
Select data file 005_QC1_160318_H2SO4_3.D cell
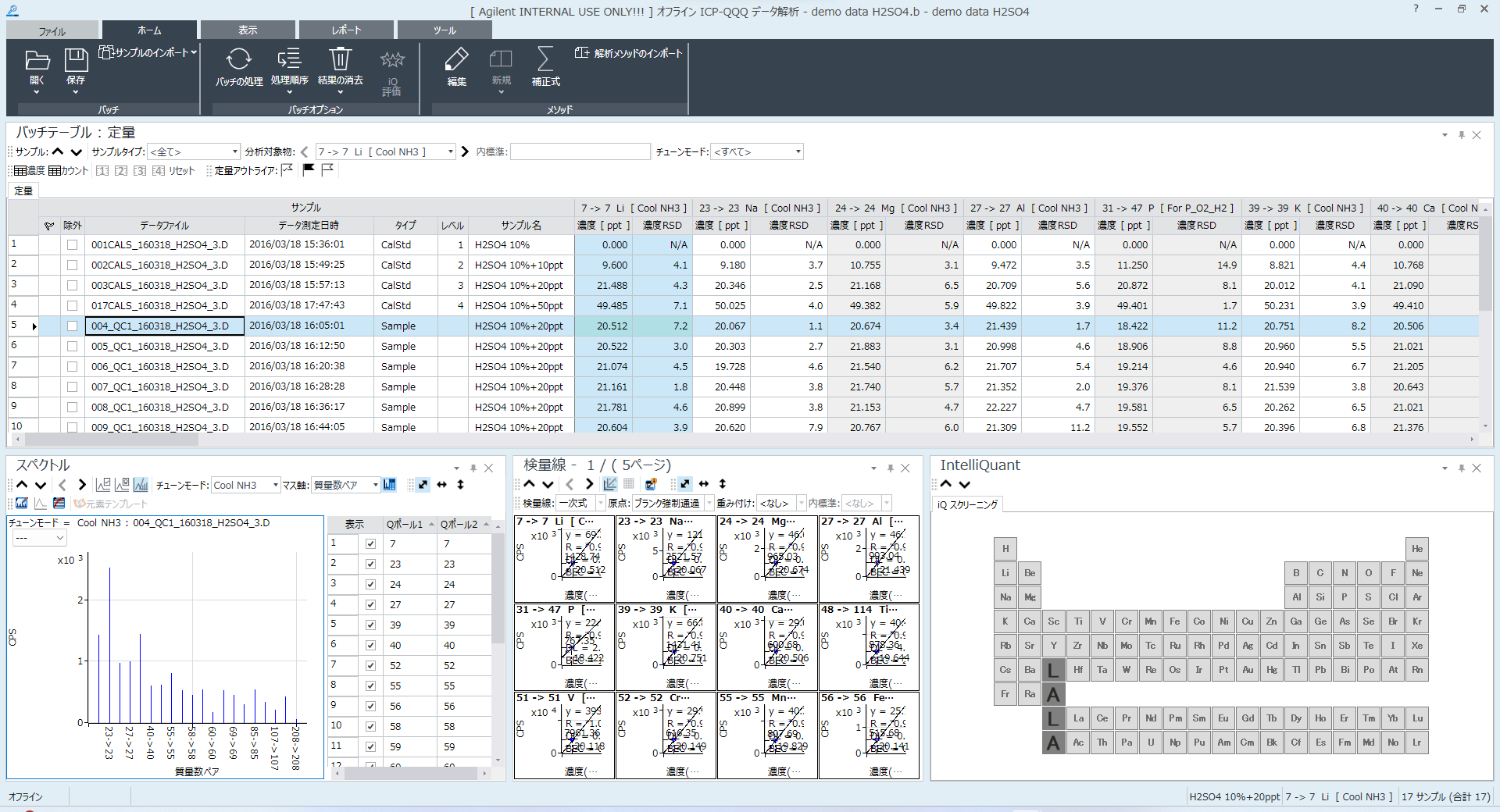pos(164,346)
